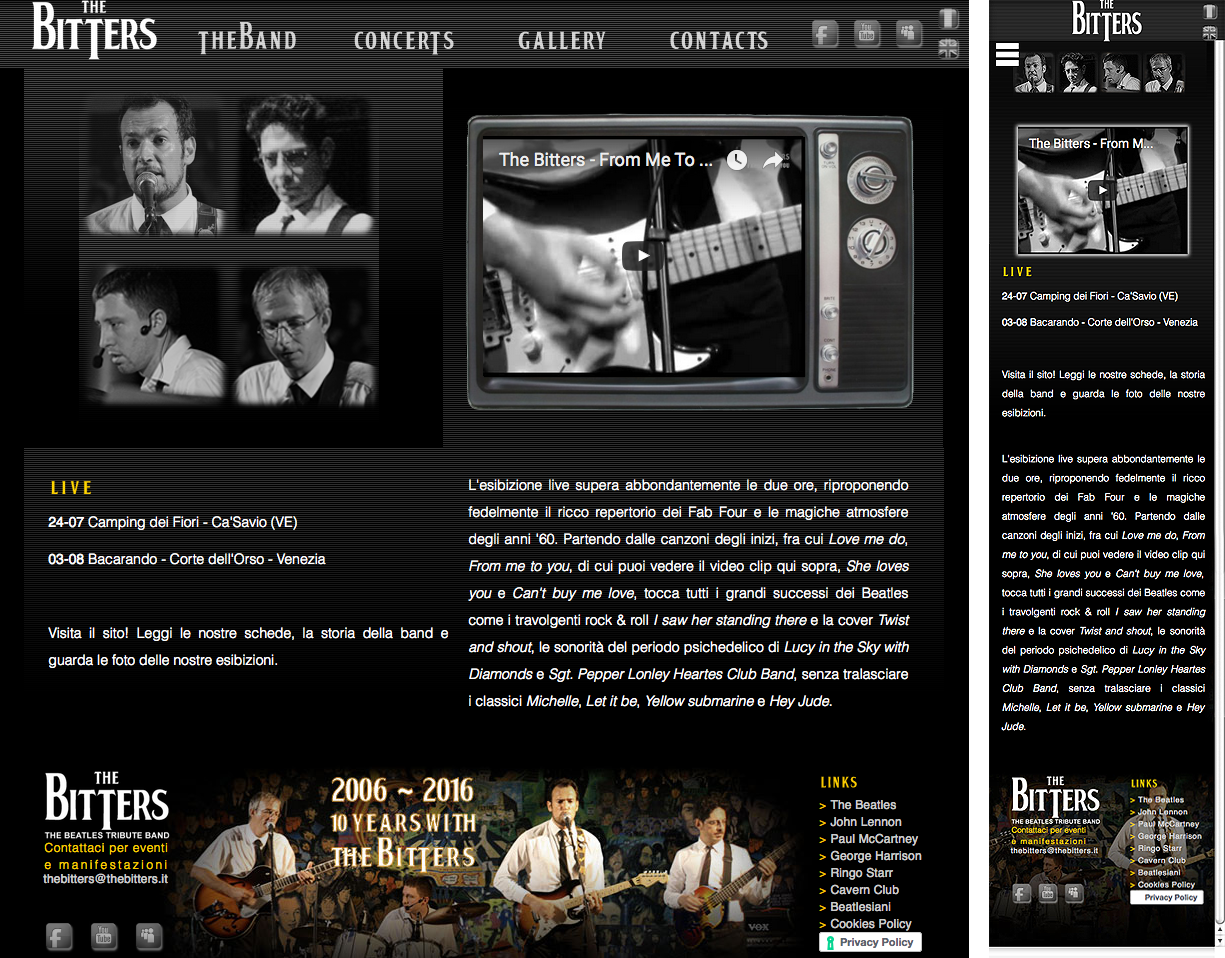The width and height of the screenshot is (1225, 958).
Task: Open Cookies Policy link in mobile view
Action: (x=1165, y=884)
